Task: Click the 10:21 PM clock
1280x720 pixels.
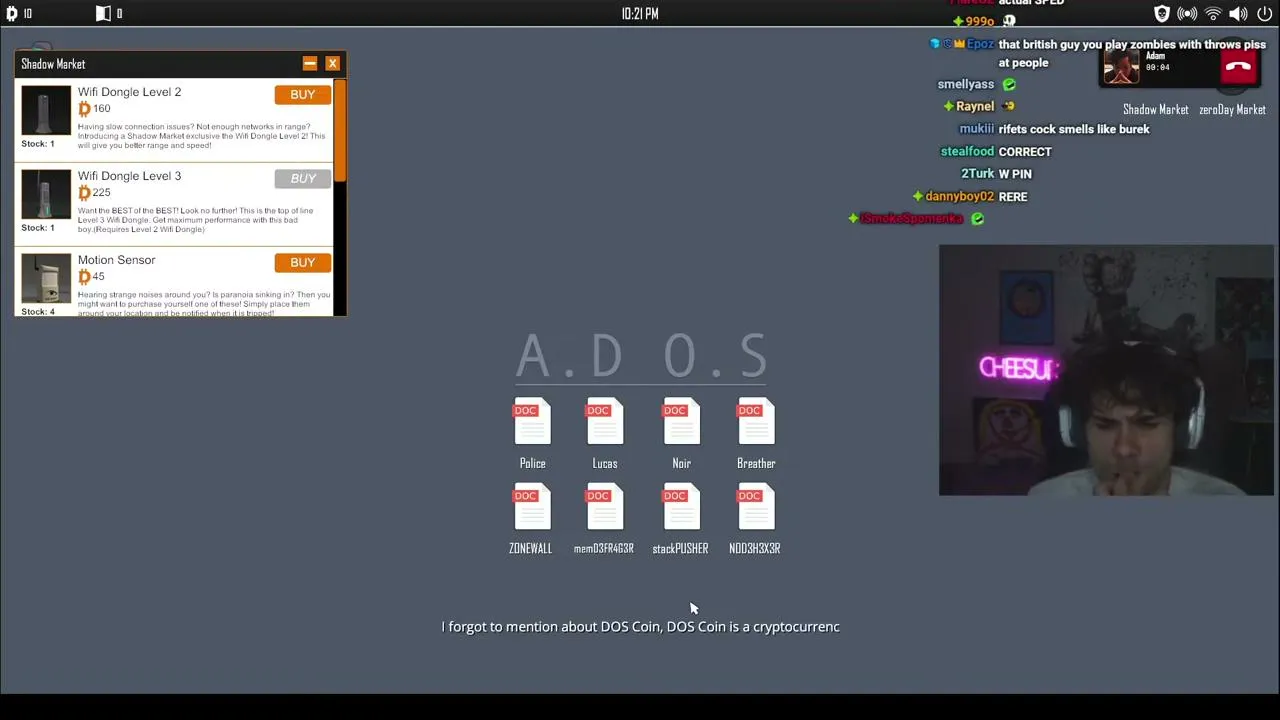Action: click(640, 13)
